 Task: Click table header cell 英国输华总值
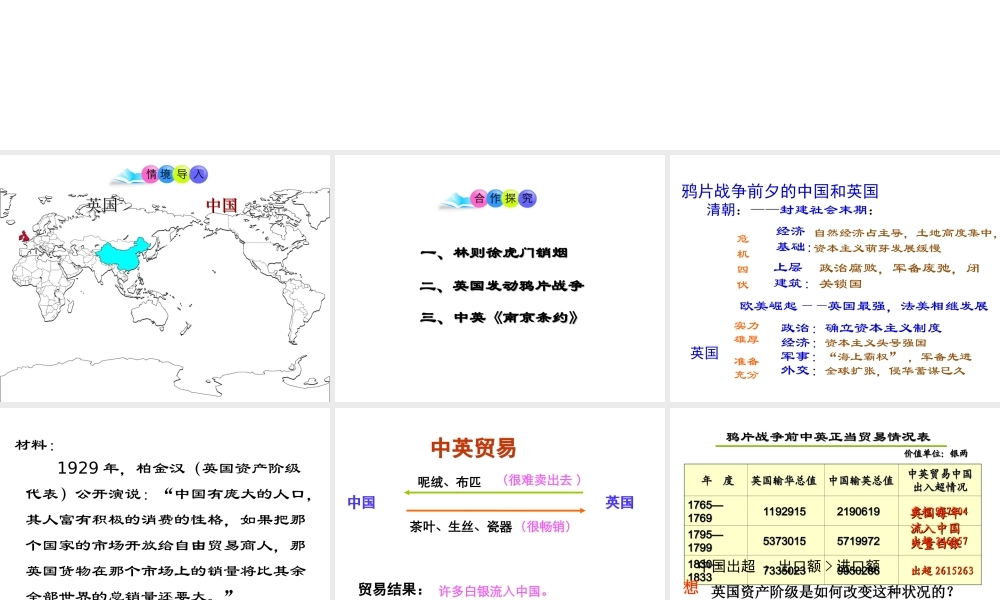[x=784, y=480]
